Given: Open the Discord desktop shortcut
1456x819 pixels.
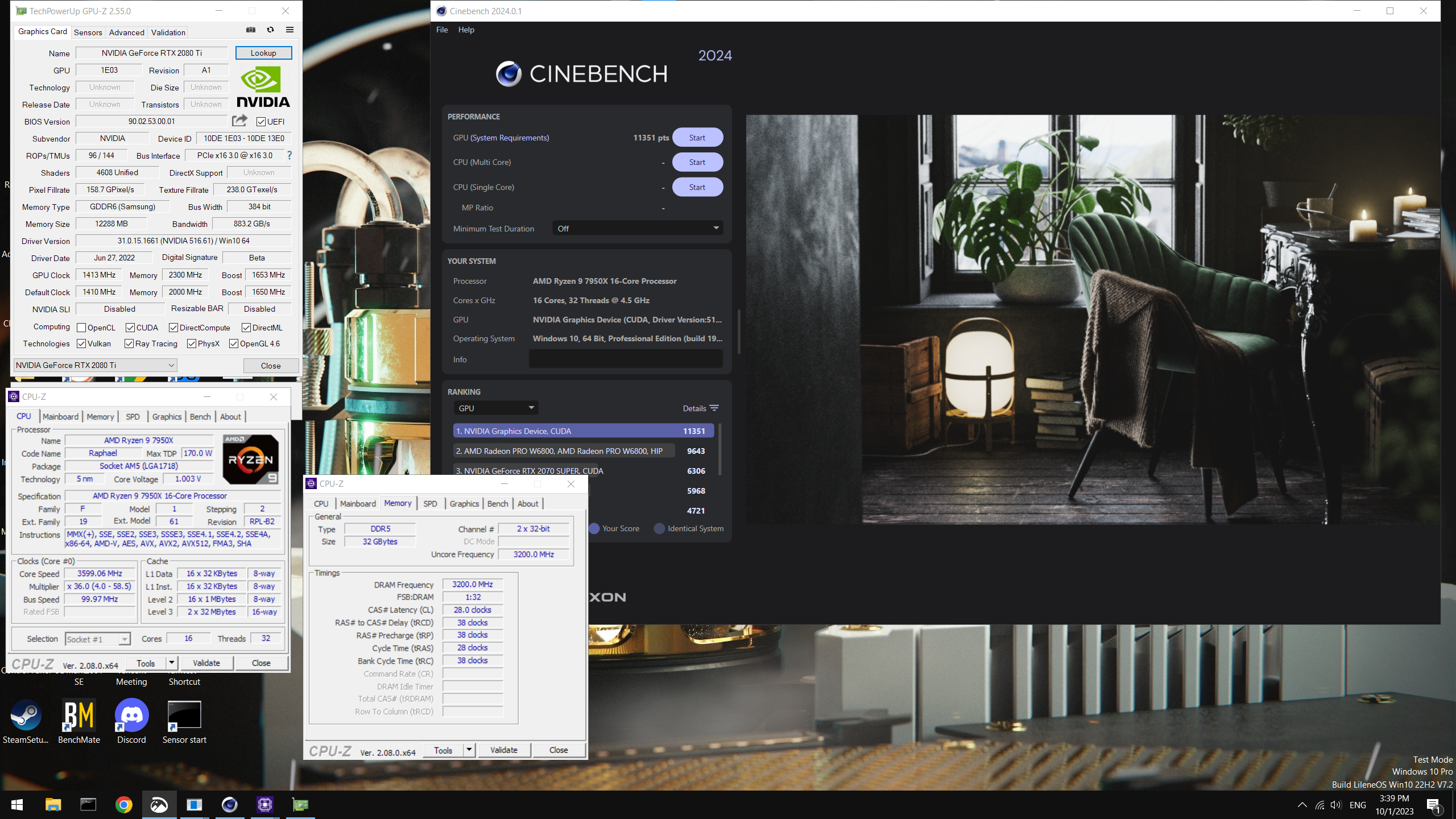Looking at the screenshot, I should (x=131, y=721).
